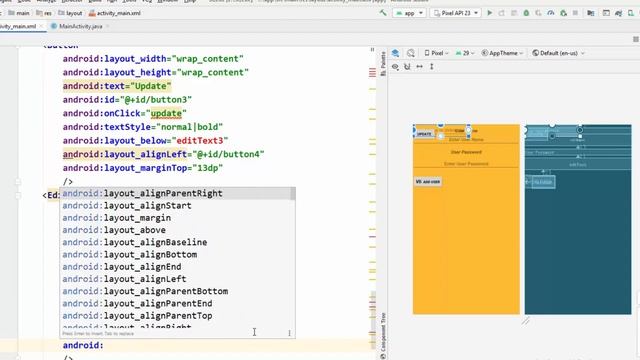This screenshot has width=640, height=360.
Task: Click the Debug app bug icon
Action: [526, 13]
